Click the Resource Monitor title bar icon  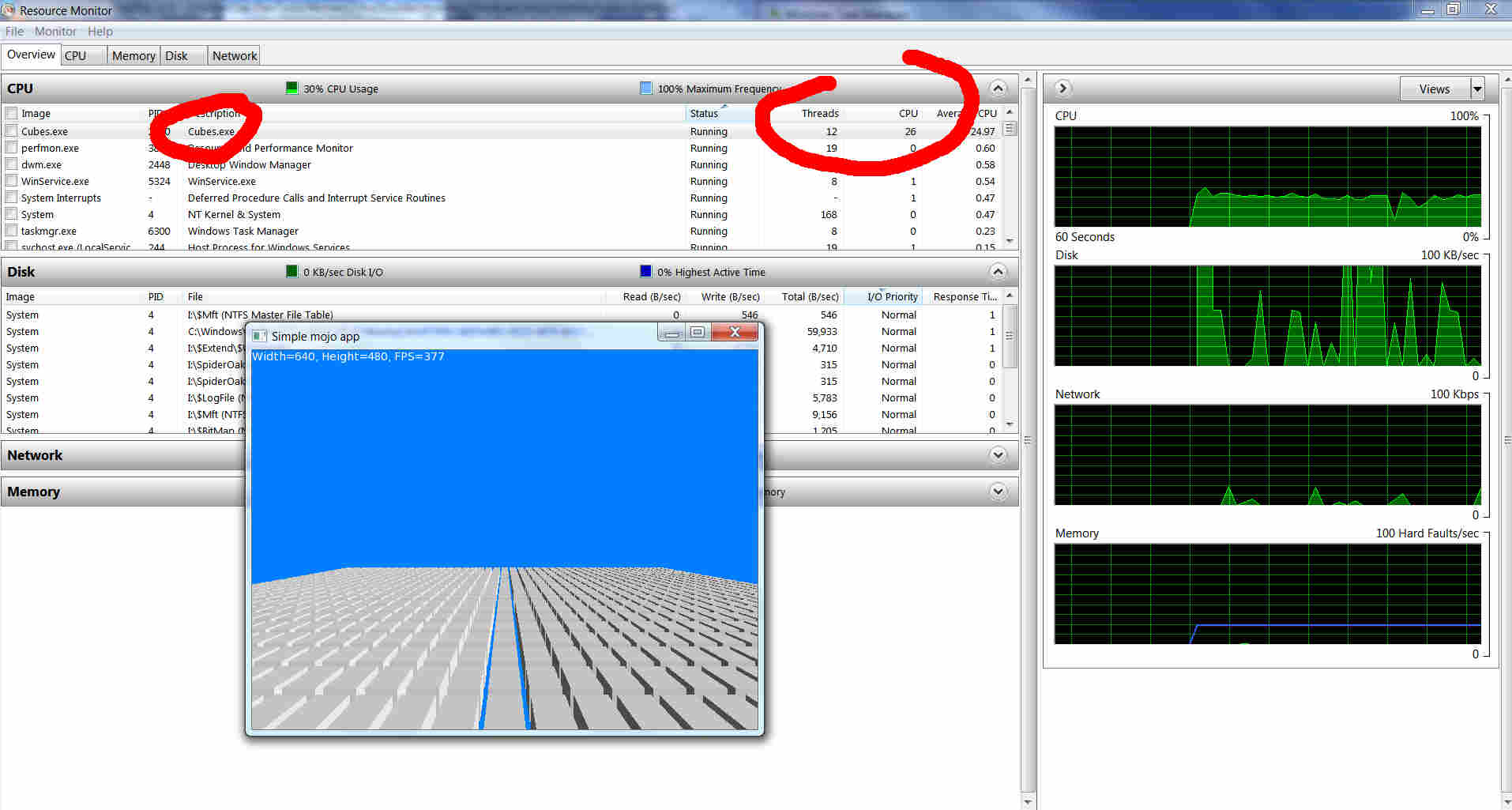point(9,10)
